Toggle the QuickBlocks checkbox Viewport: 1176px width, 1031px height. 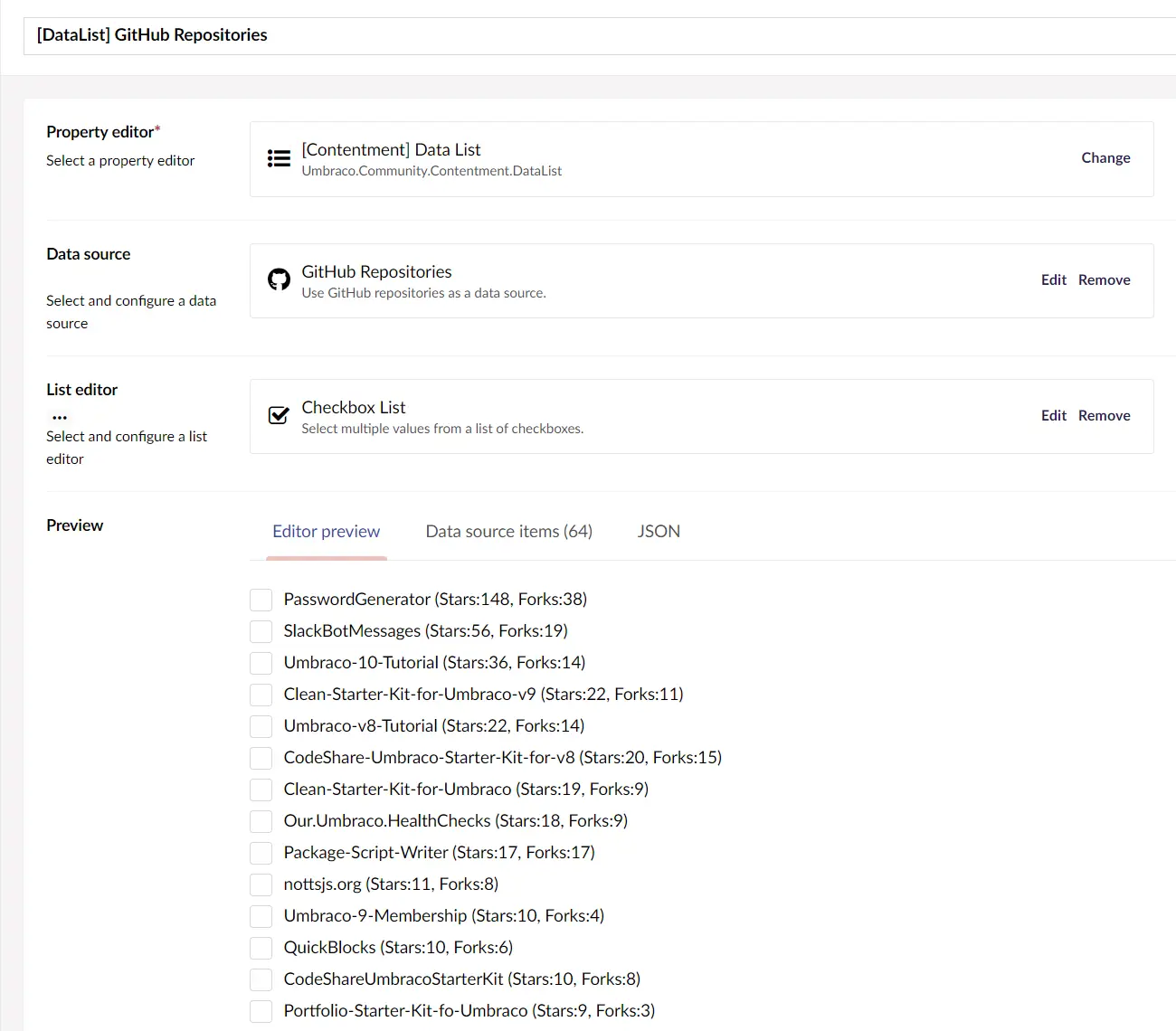(261, 948)
